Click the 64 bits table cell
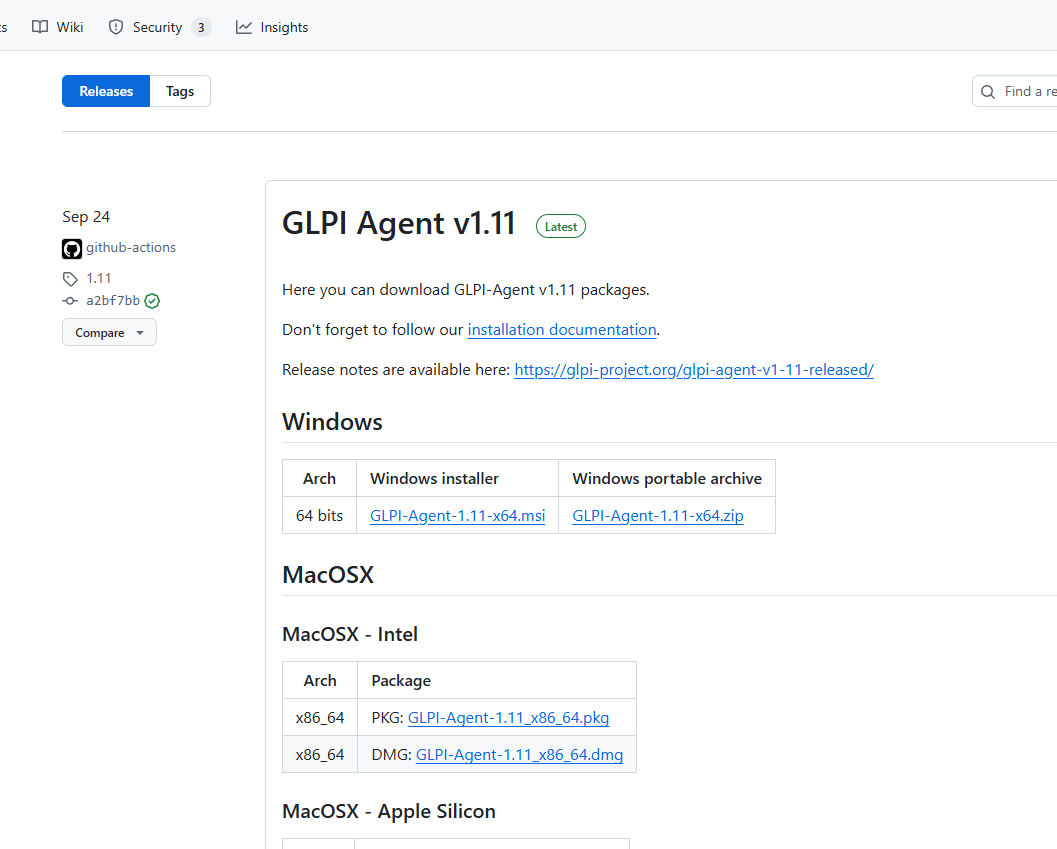 tap(320, 515)
